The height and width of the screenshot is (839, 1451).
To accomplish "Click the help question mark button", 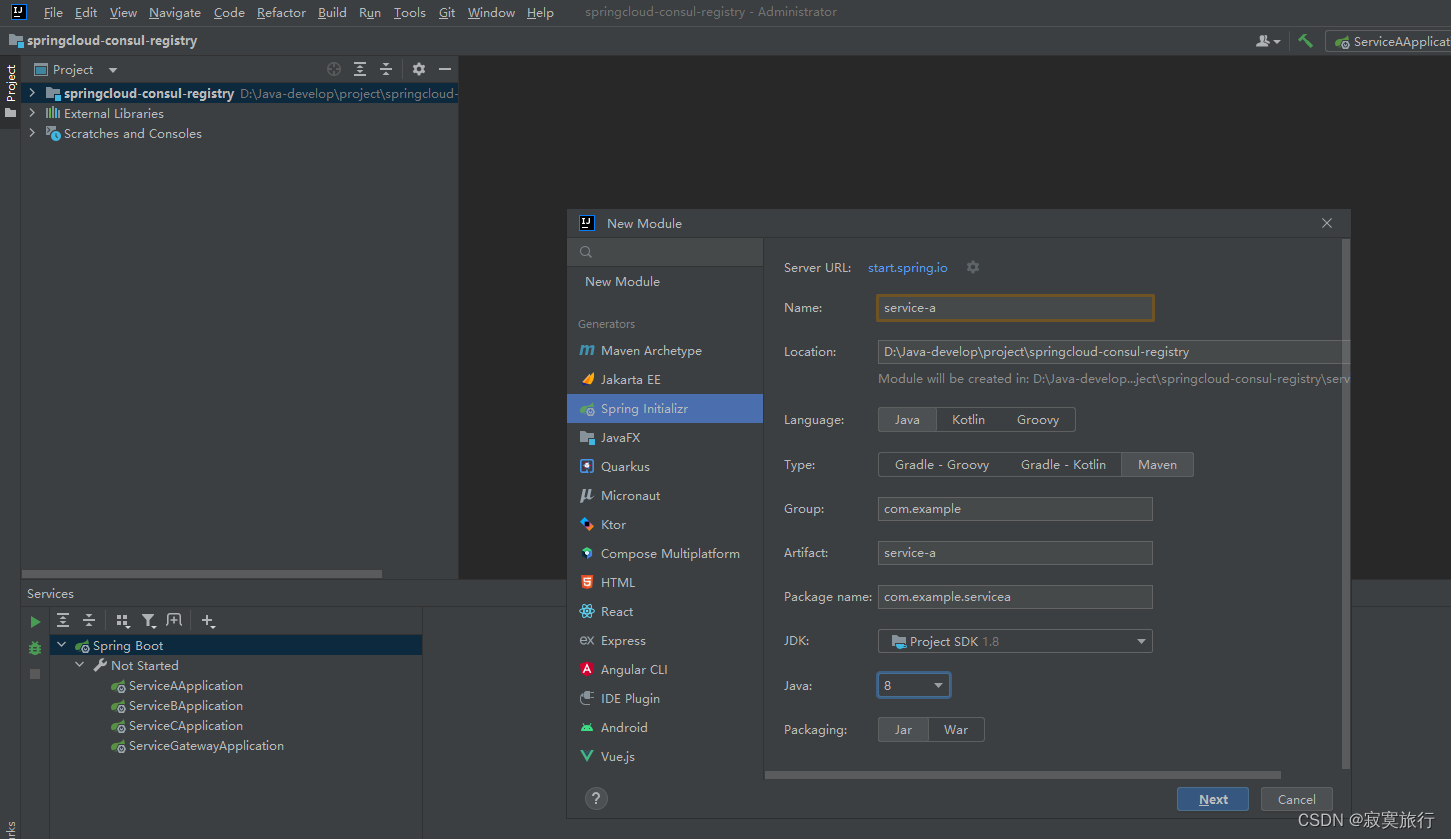I will tap(596, 798).
